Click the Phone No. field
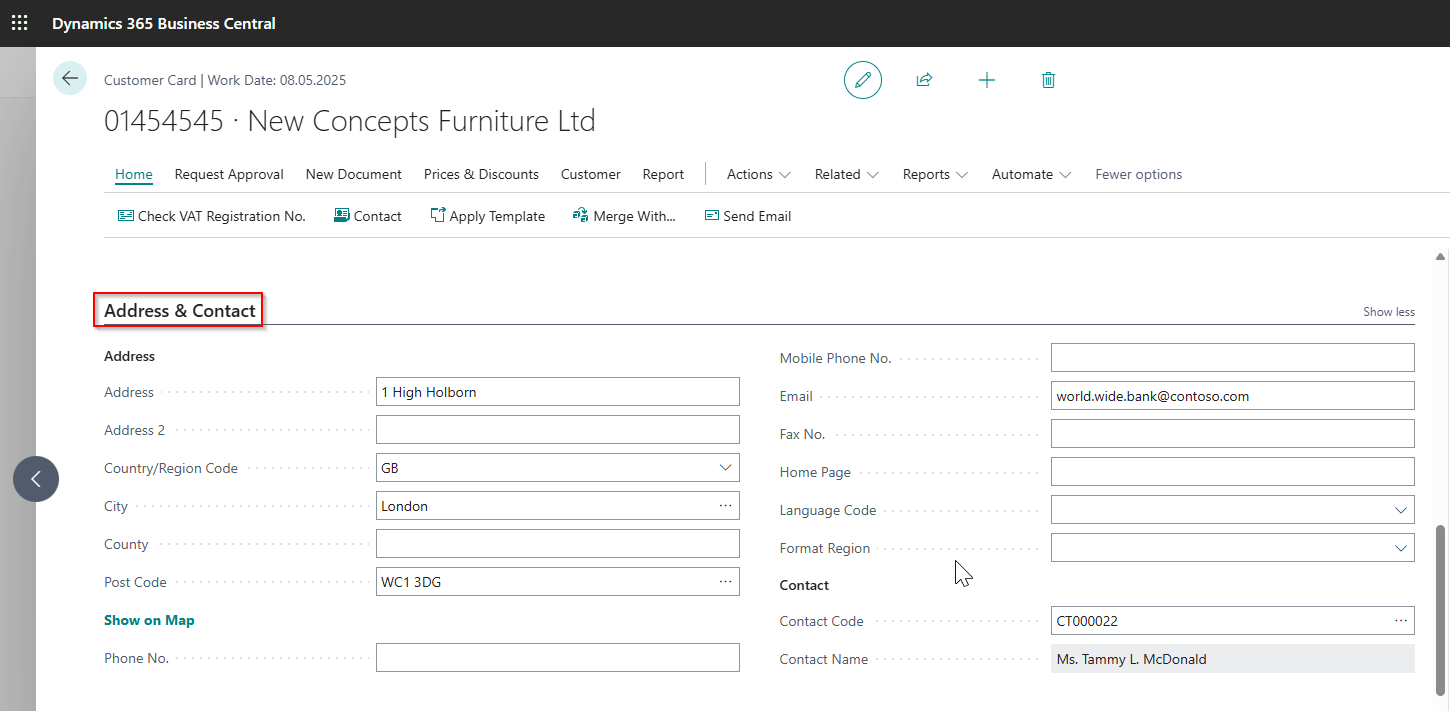 [558, 658]
